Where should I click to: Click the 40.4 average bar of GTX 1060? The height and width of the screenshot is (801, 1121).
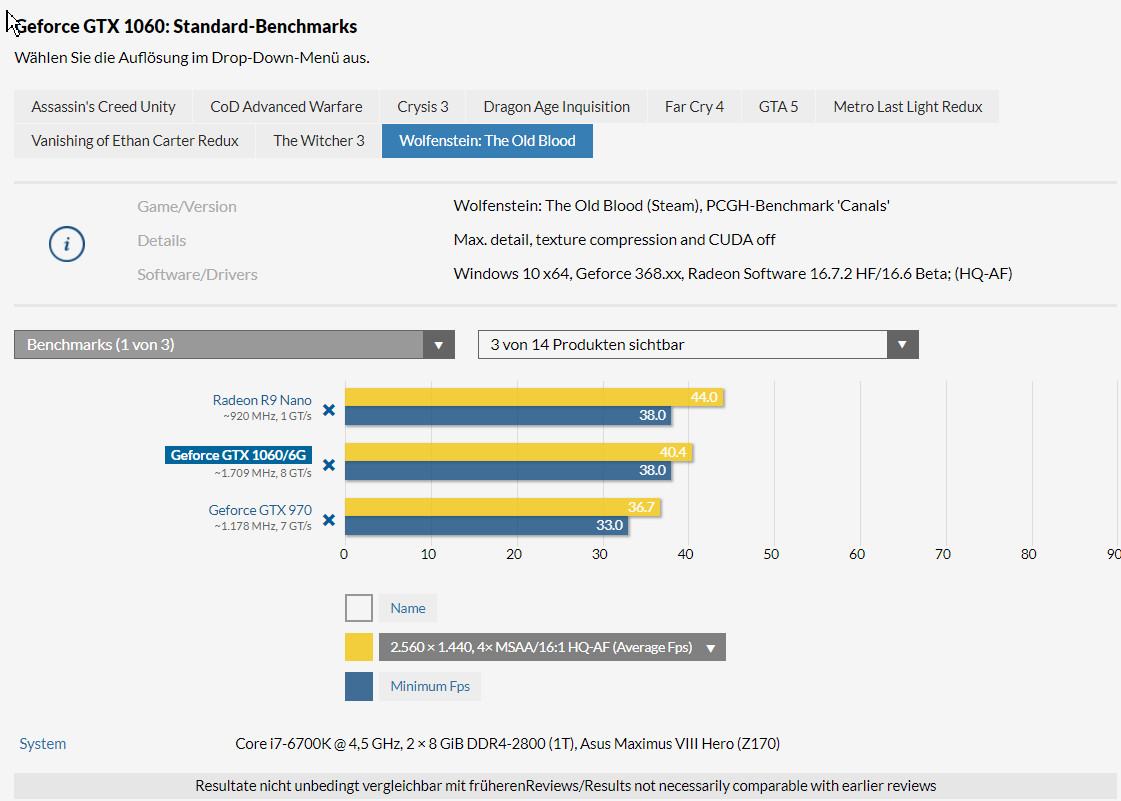click(519, 452)
